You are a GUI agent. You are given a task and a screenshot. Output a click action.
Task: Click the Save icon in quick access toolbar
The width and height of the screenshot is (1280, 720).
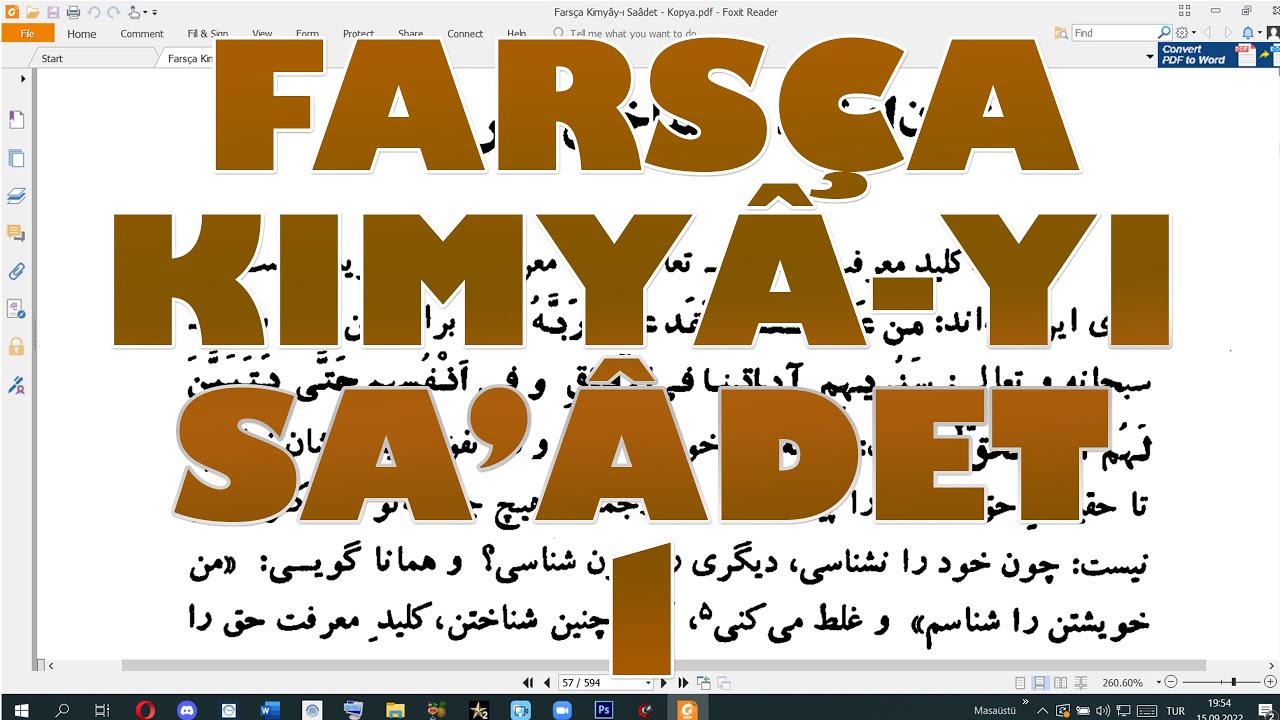point(52,12)
